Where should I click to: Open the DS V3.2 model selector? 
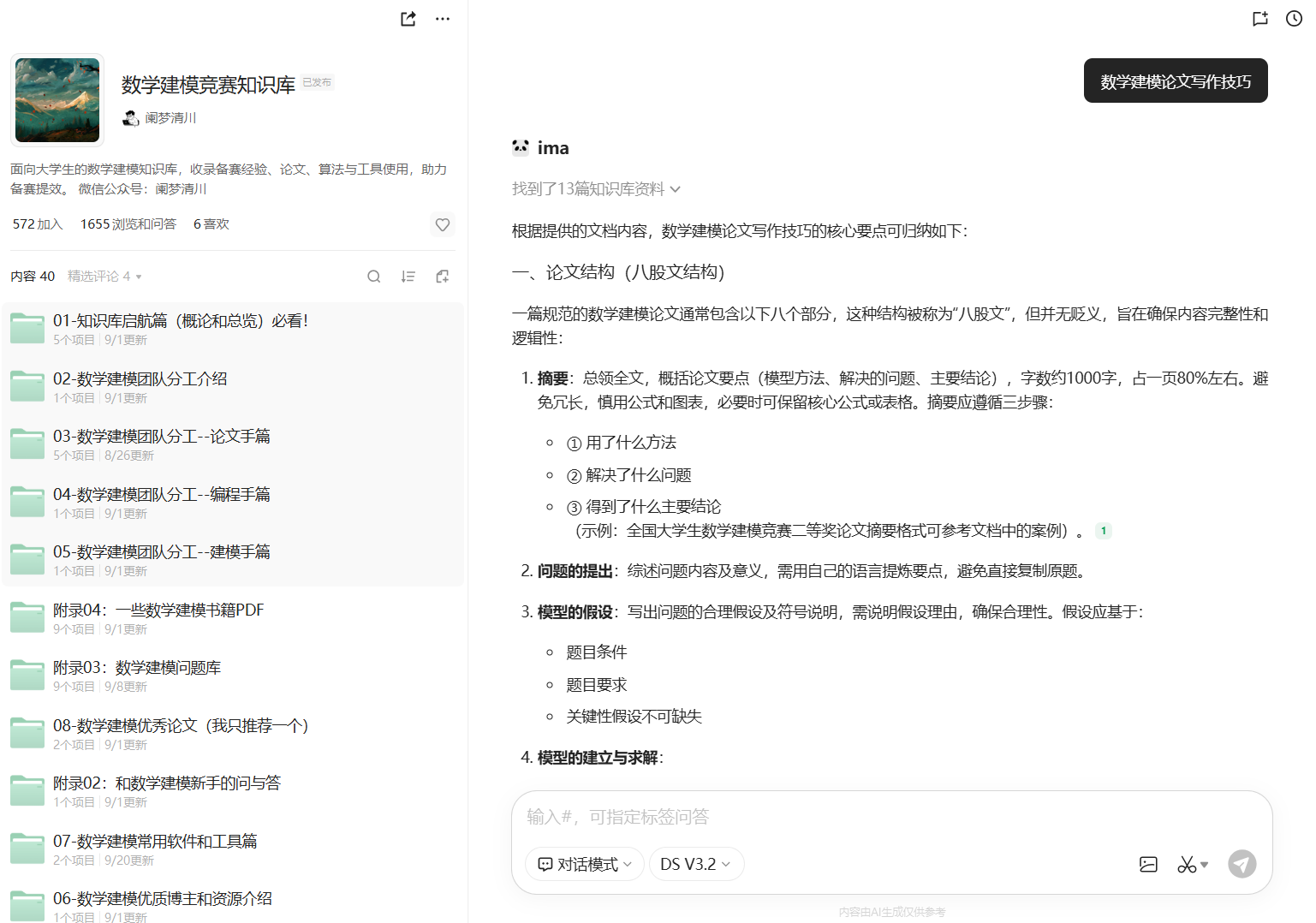(x=695, y=865)
